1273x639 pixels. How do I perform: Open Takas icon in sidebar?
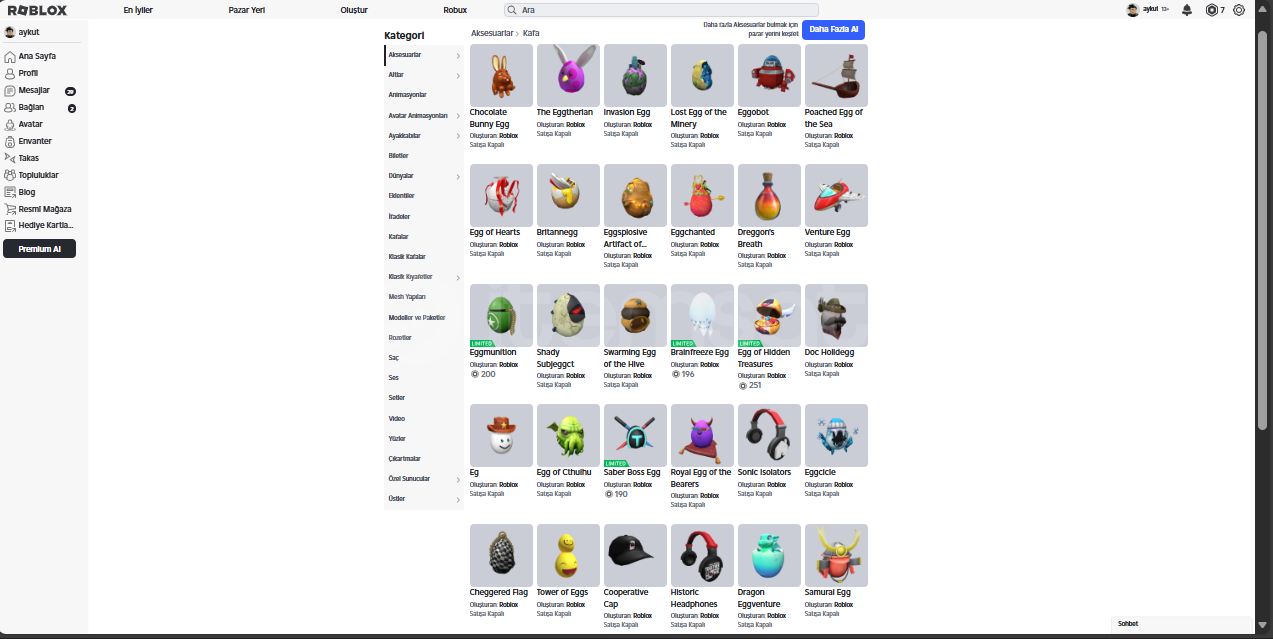click(x=10, y=158)
